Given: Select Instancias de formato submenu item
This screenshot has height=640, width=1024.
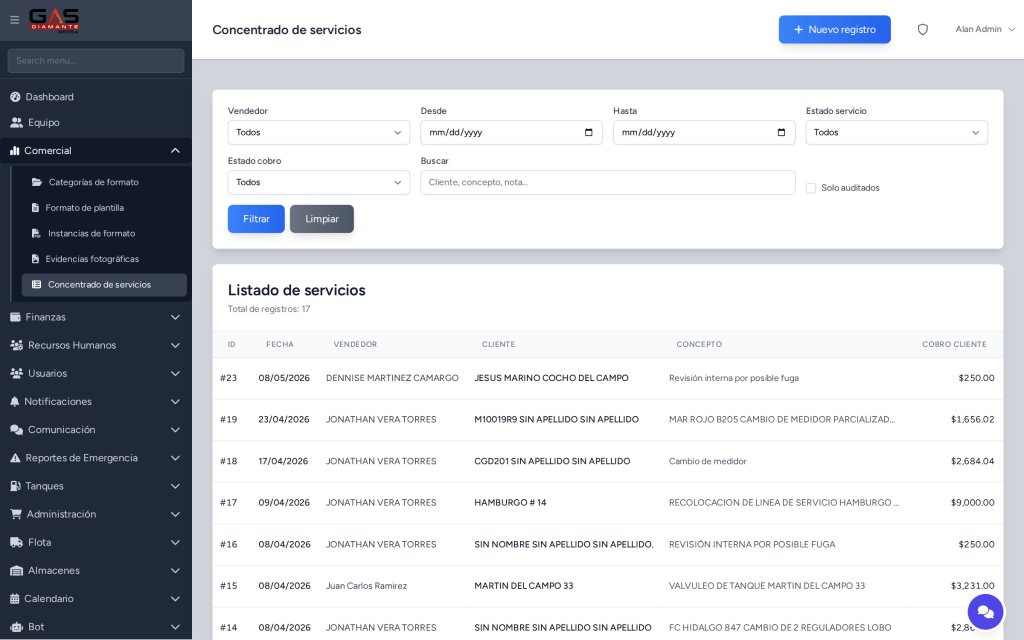Looking at the screenshot, I should (104, 233).
